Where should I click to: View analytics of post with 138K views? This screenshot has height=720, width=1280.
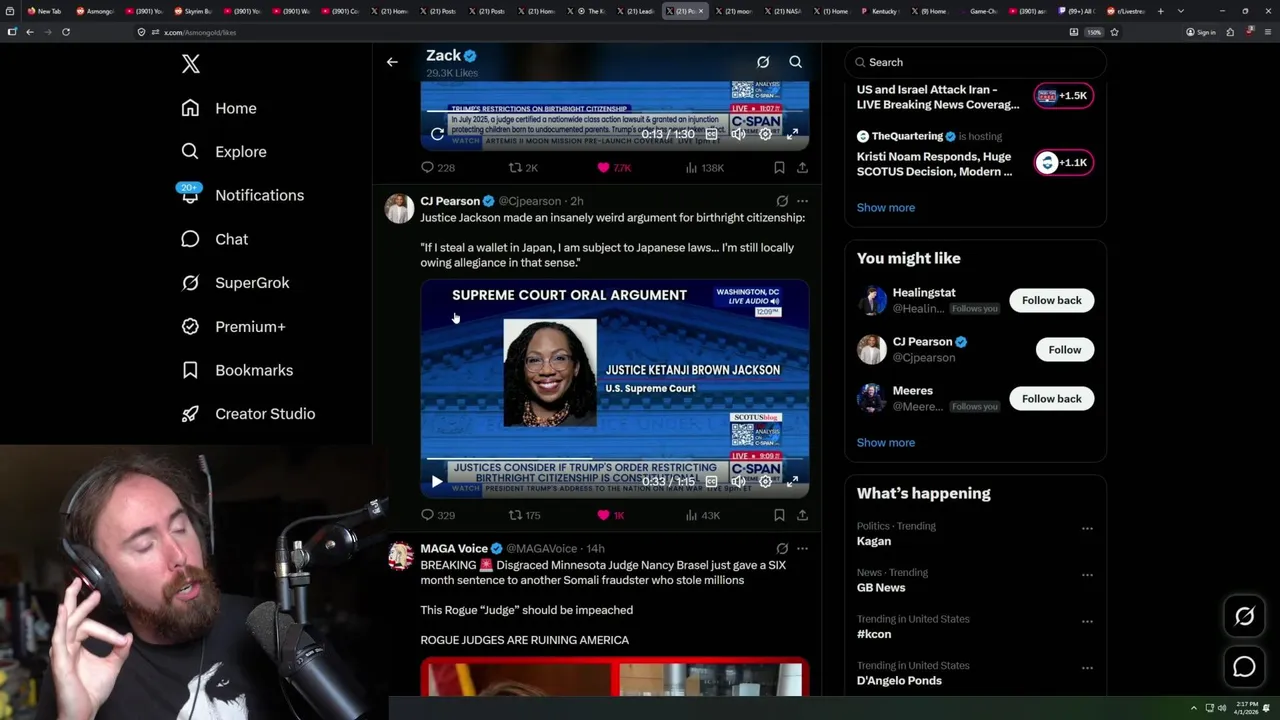[704, 168]
